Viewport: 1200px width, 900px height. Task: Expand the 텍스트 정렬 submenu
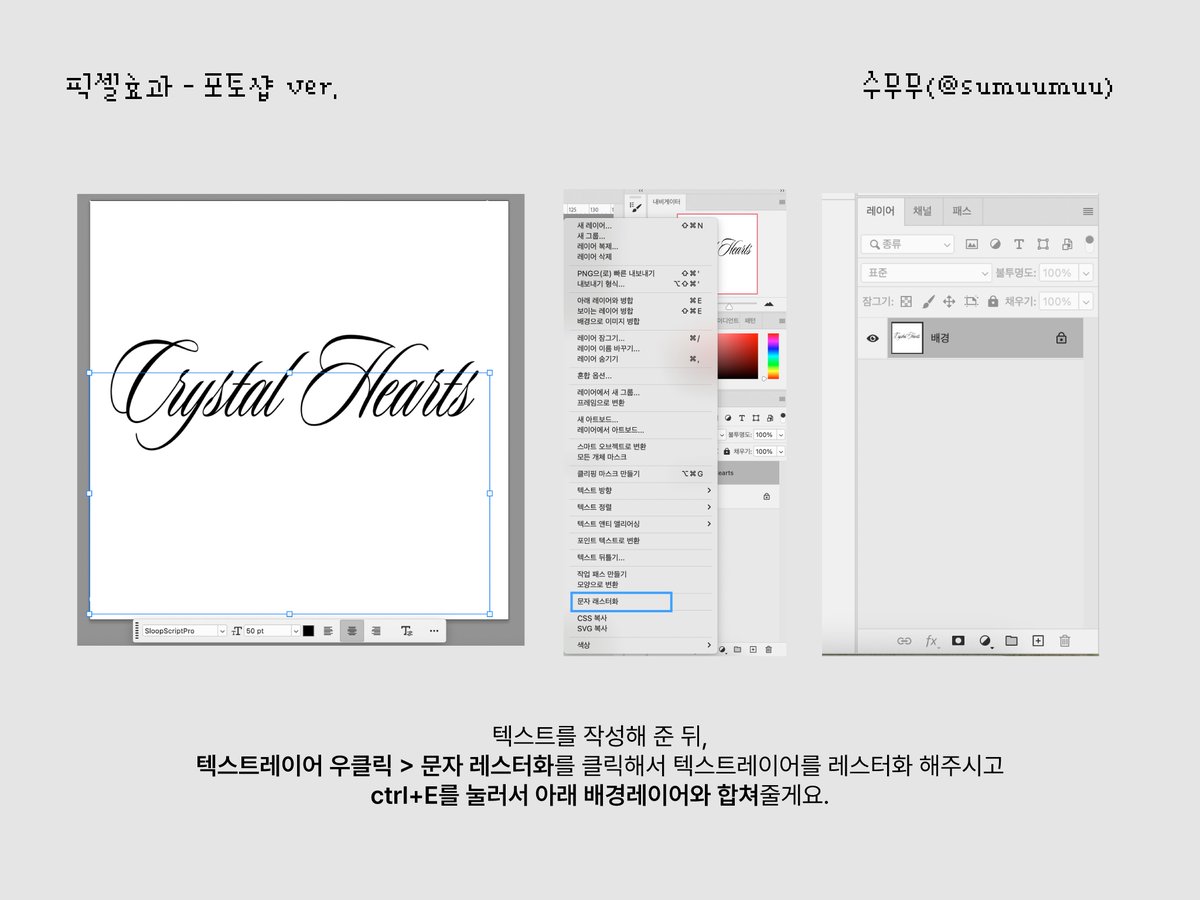[642, 507]
